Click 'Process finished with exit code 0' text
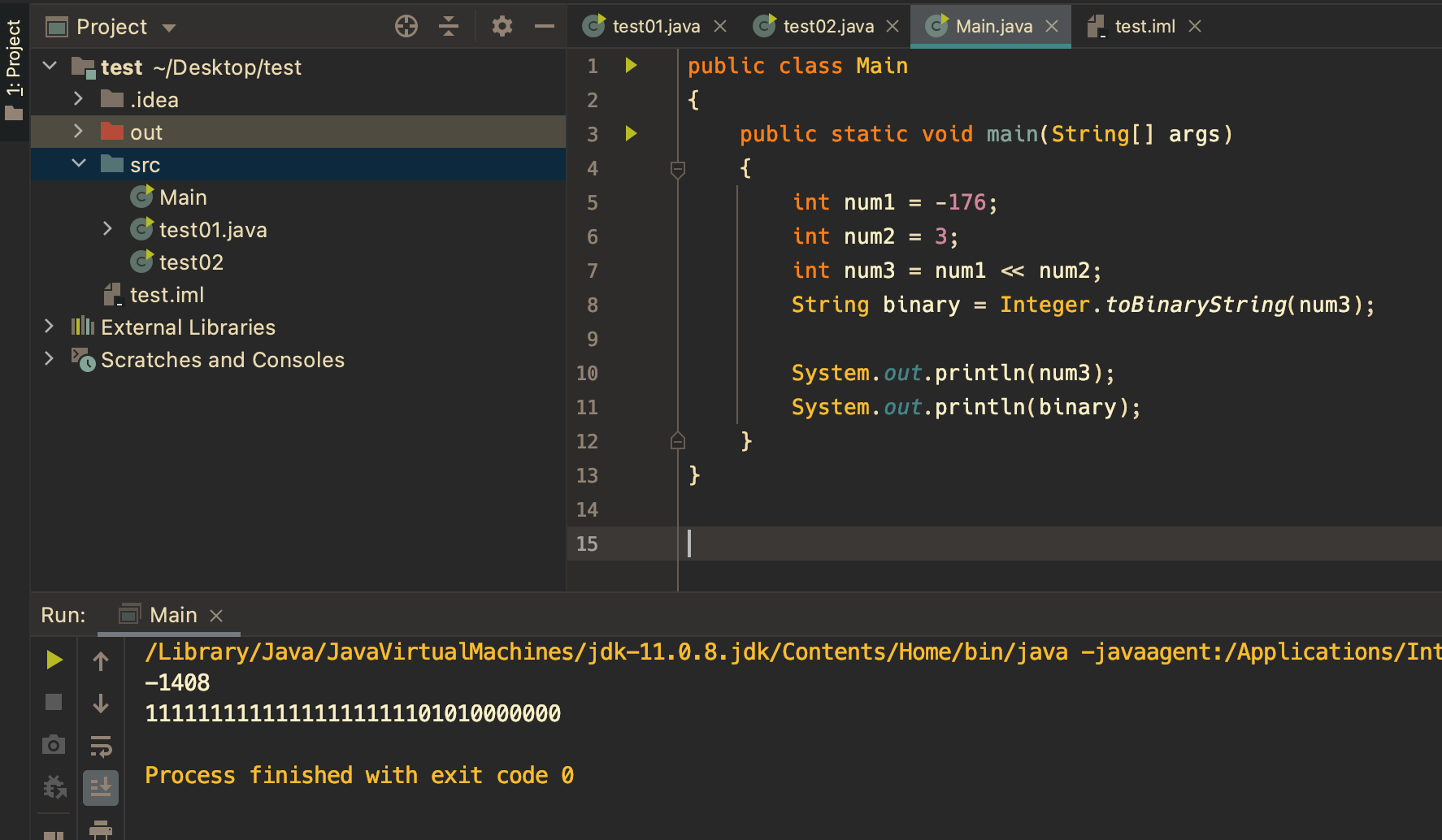The width and height of the screenshot is (1442, 840). (x=359, y=775)
